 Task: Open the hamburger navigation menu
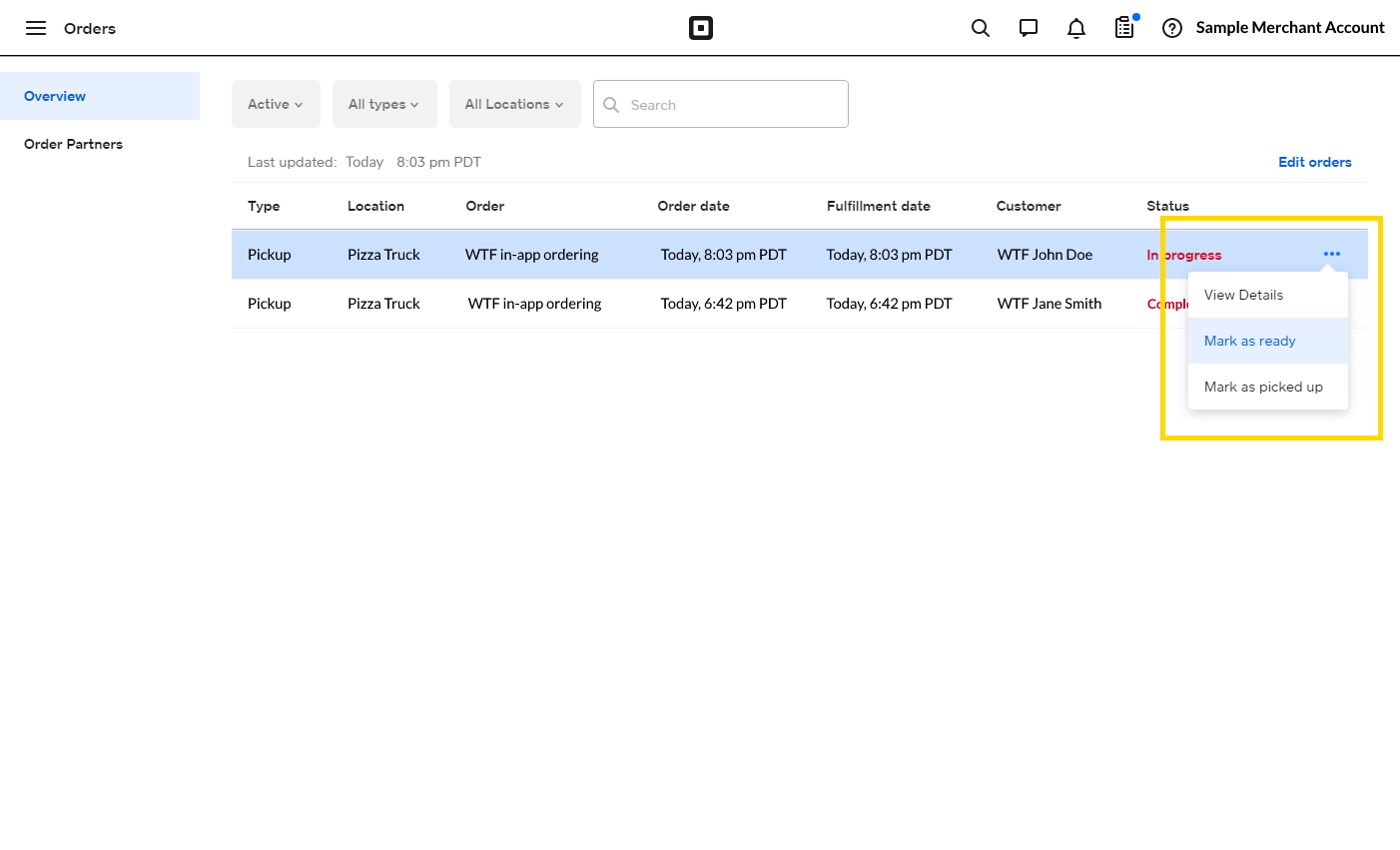click(36, 28)
